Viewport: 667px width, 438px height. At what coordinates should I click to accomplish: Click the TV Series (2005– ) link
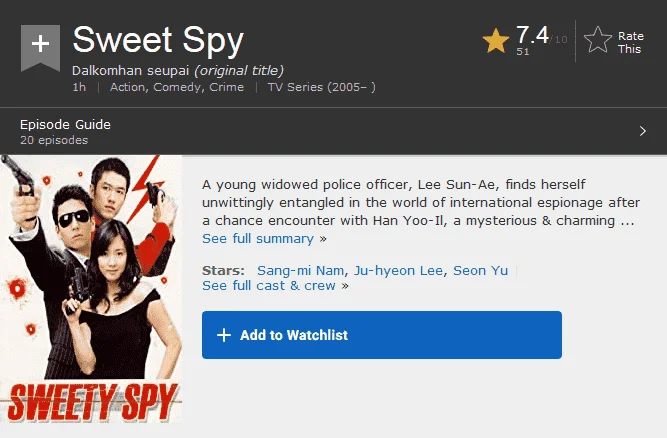tap(322, 87)
